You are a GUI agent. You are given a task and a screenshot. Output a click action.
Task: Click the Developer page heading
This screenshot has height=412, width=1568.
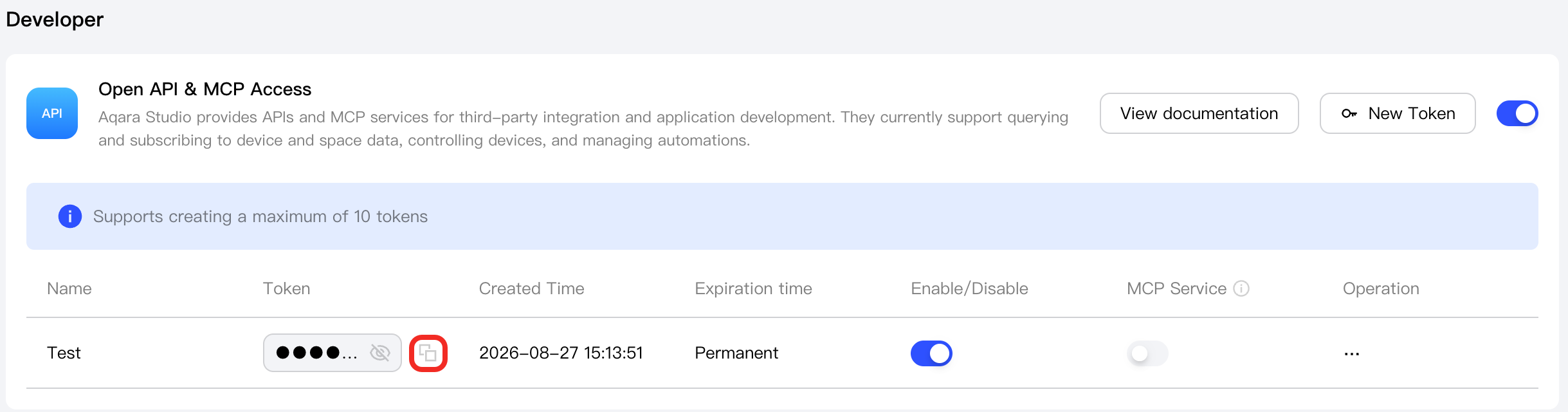tap(55, 19)
